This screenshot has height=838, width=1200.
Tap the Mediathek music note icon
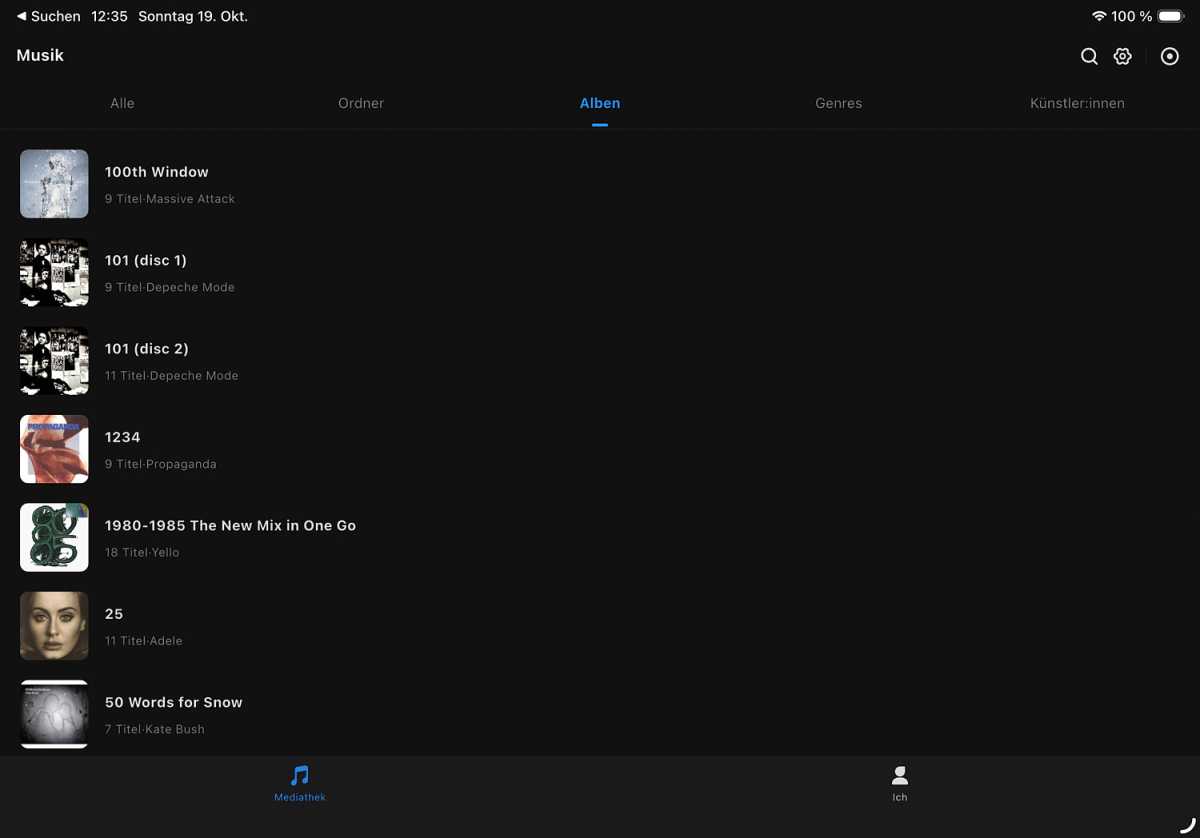(300, 776)
